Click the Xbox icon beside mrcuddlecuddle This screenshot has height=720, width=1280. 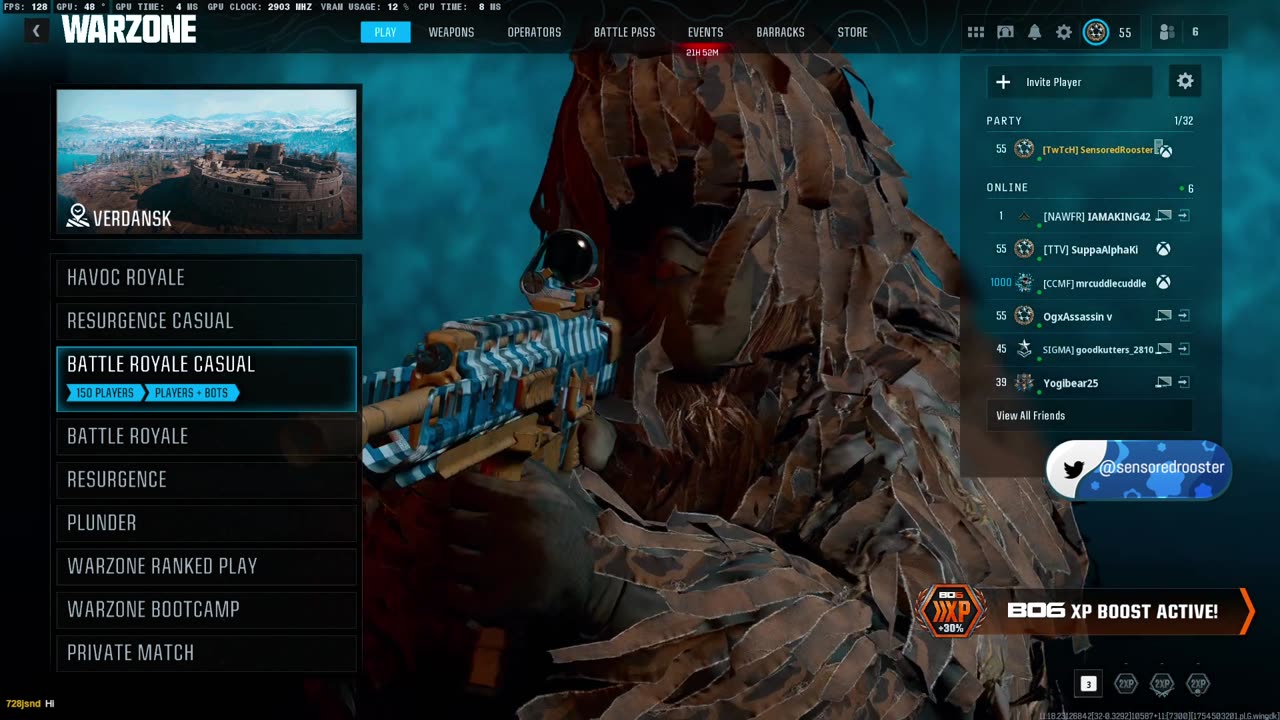click(1163, 283)
